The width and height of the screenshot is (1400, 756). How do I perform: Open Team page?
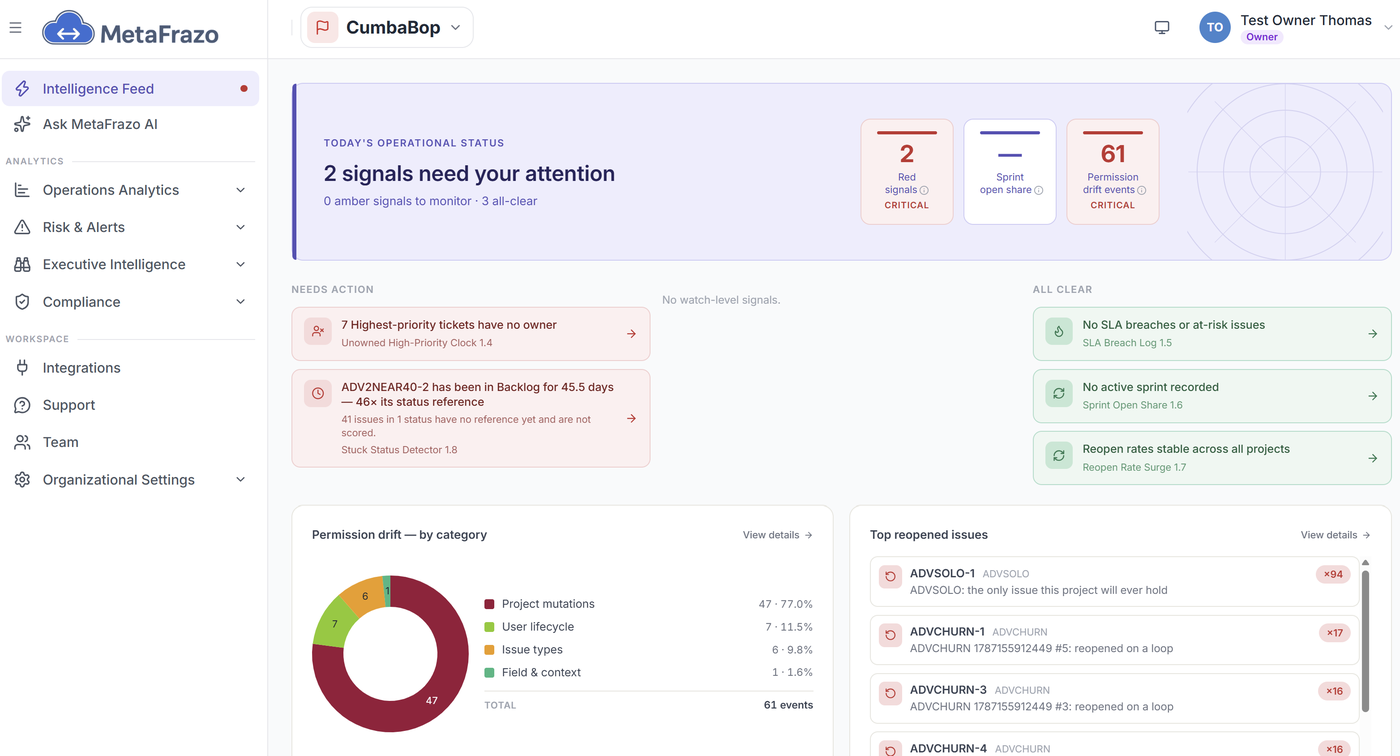click(x=130, y=442)
